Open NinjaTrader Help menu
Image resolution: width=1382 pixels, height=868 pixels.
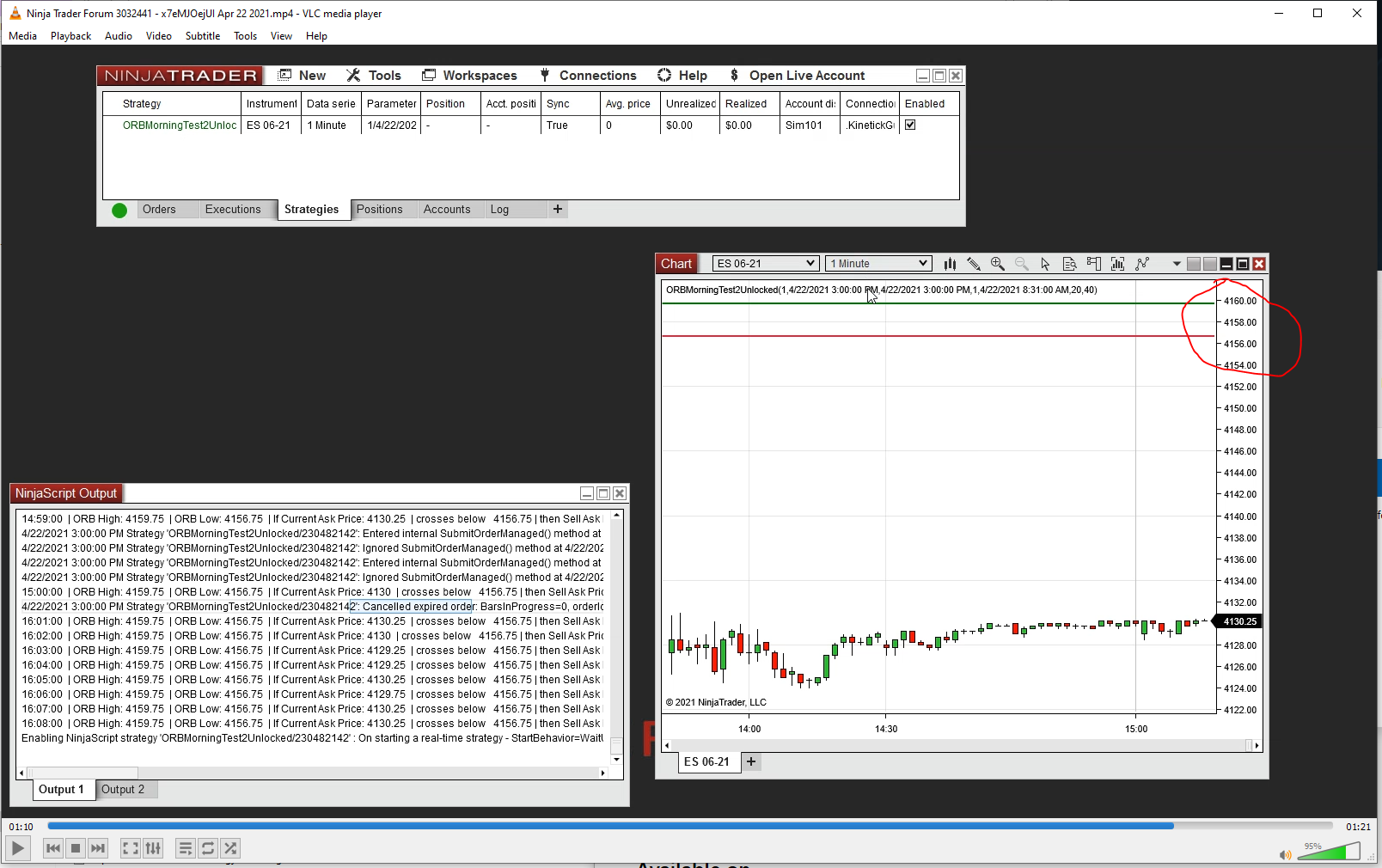[x=682, y=76]
